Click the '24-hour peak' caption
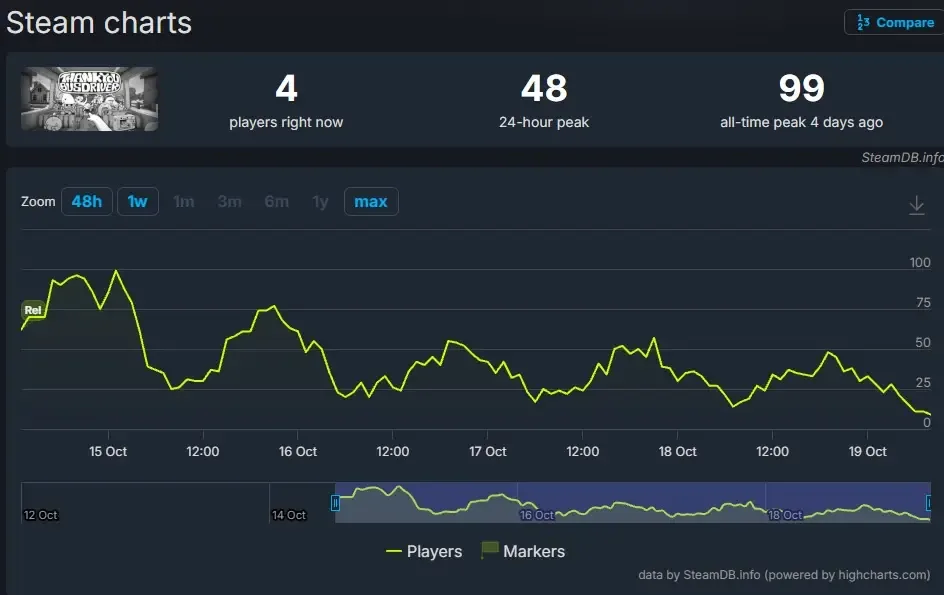The width and height of the screenshot is (944, 595). tap(544, 122)
